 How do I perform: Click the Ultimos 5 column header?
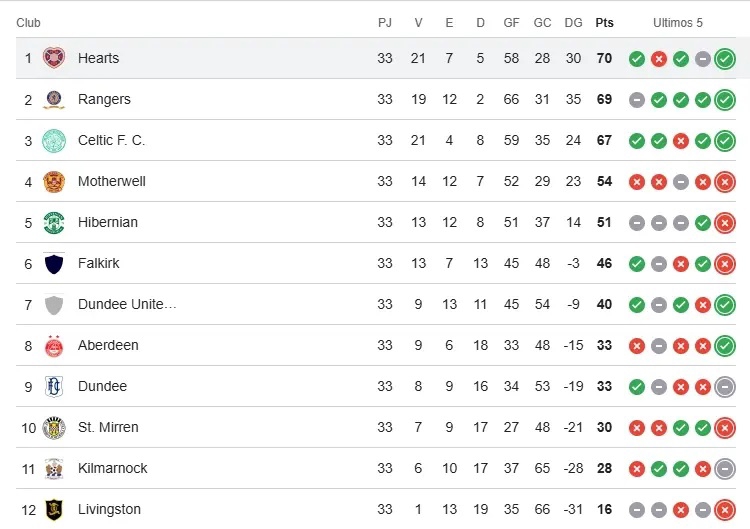coord(678,22)
